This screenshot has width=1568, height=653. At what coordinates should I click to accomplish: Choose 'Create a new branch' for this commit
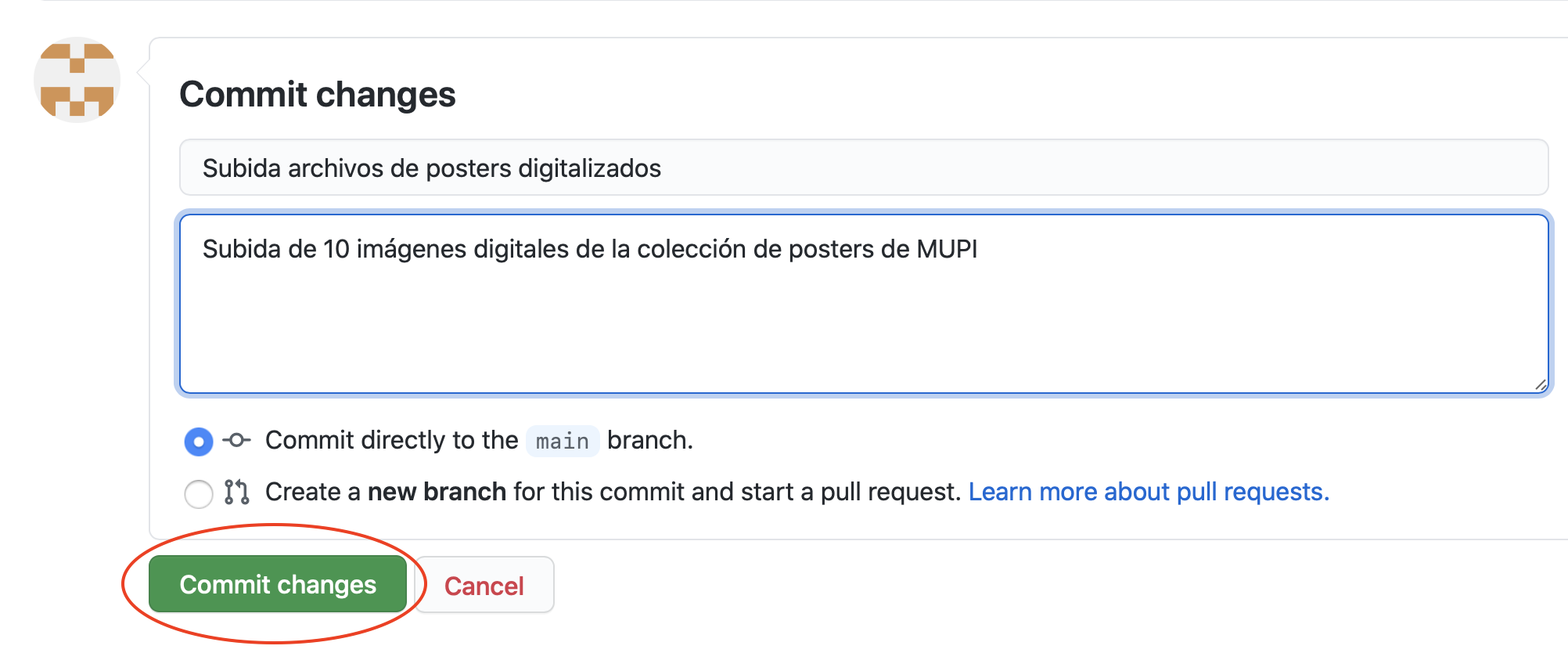pos(199,493)
